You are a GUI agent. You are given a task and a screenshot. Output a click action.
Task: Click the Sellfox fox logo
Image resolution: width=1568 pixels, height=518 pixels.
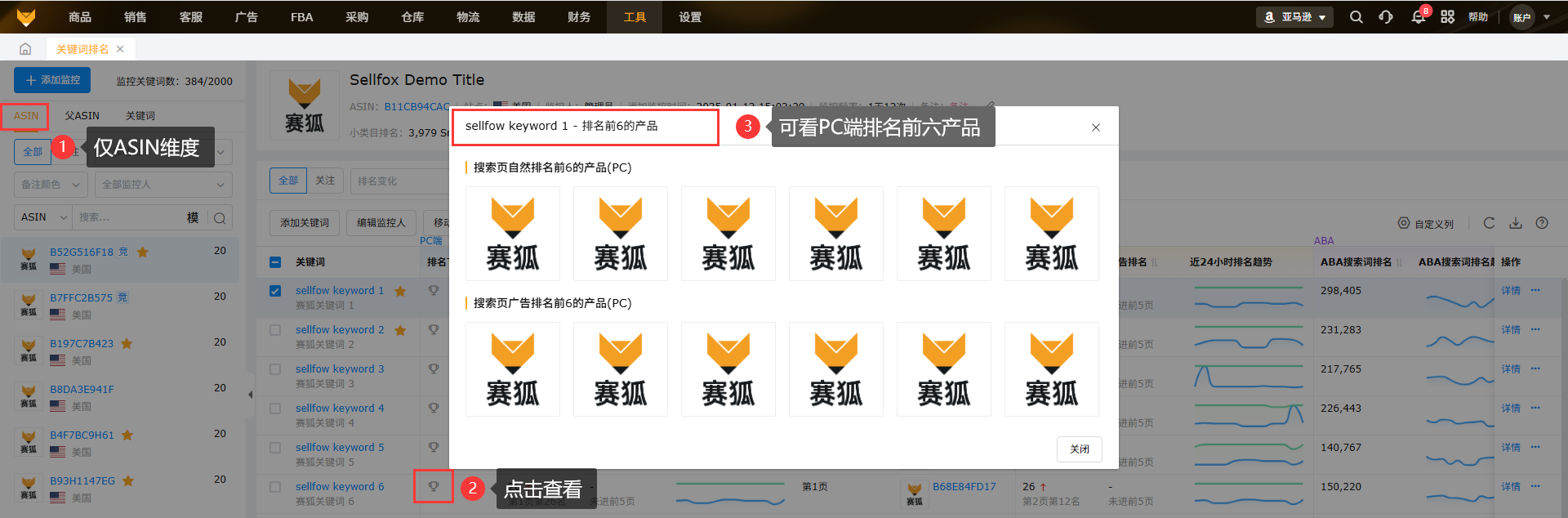point(26,16)
